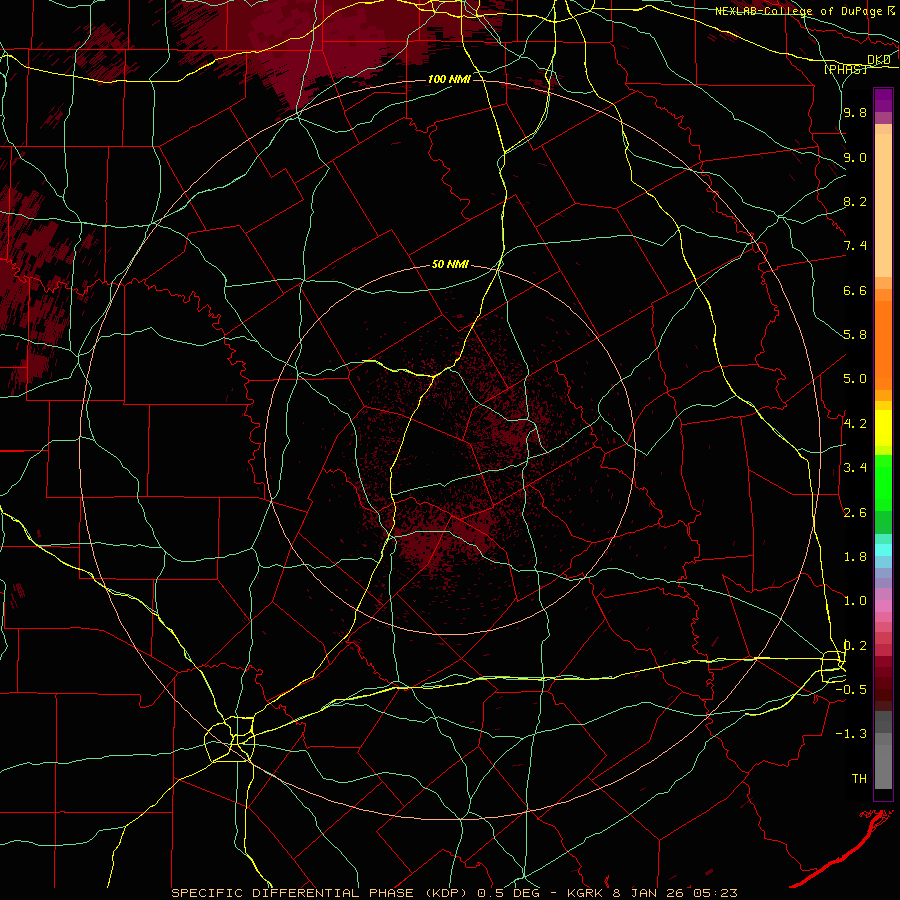900x900 pixels.
Task: Click the 7.4 scale label
Action: [x=855, y=246]
